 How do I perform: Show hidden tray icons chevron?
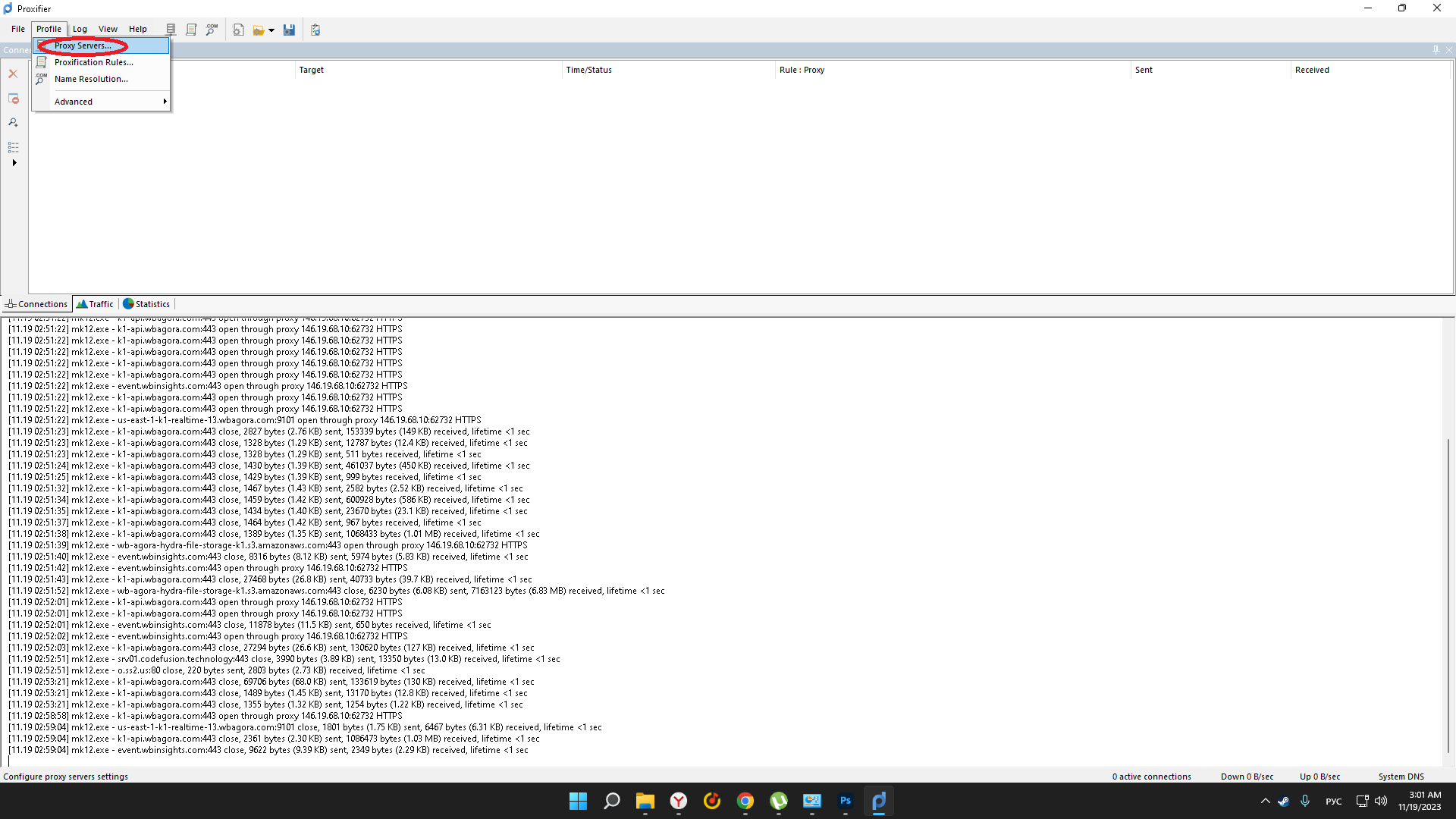click(x=1265, y=801)
